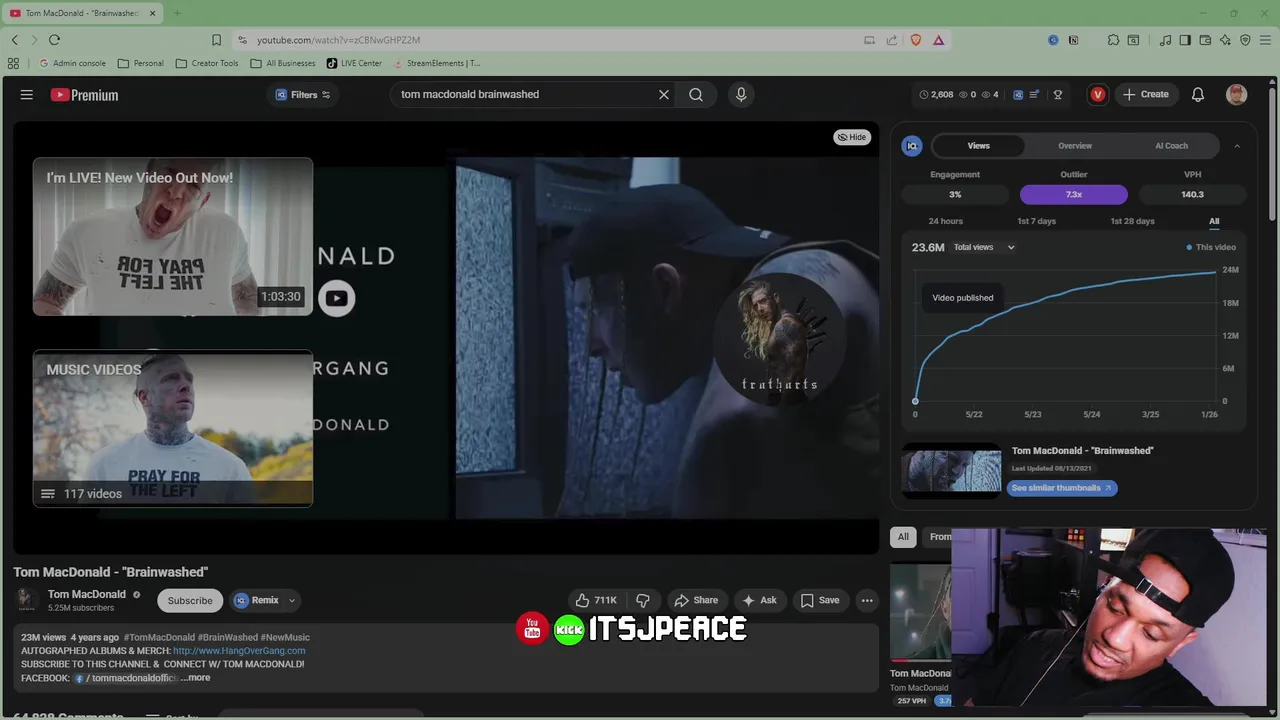Open YouTube notifications bell
Screen dimensions: 1280x720
coord(1198,94)
